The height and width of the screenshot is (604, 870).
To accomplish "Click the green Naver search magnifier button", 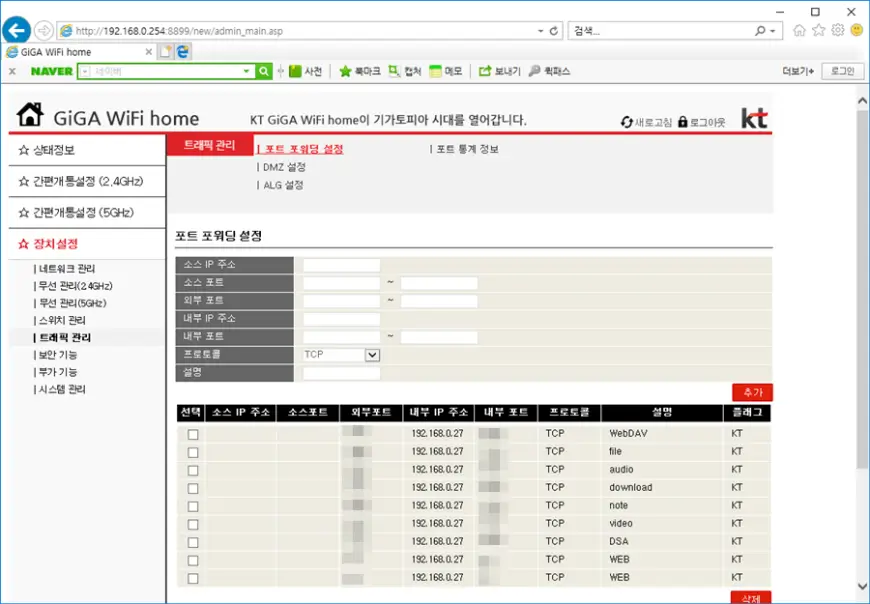I will [x=264, y=71].
